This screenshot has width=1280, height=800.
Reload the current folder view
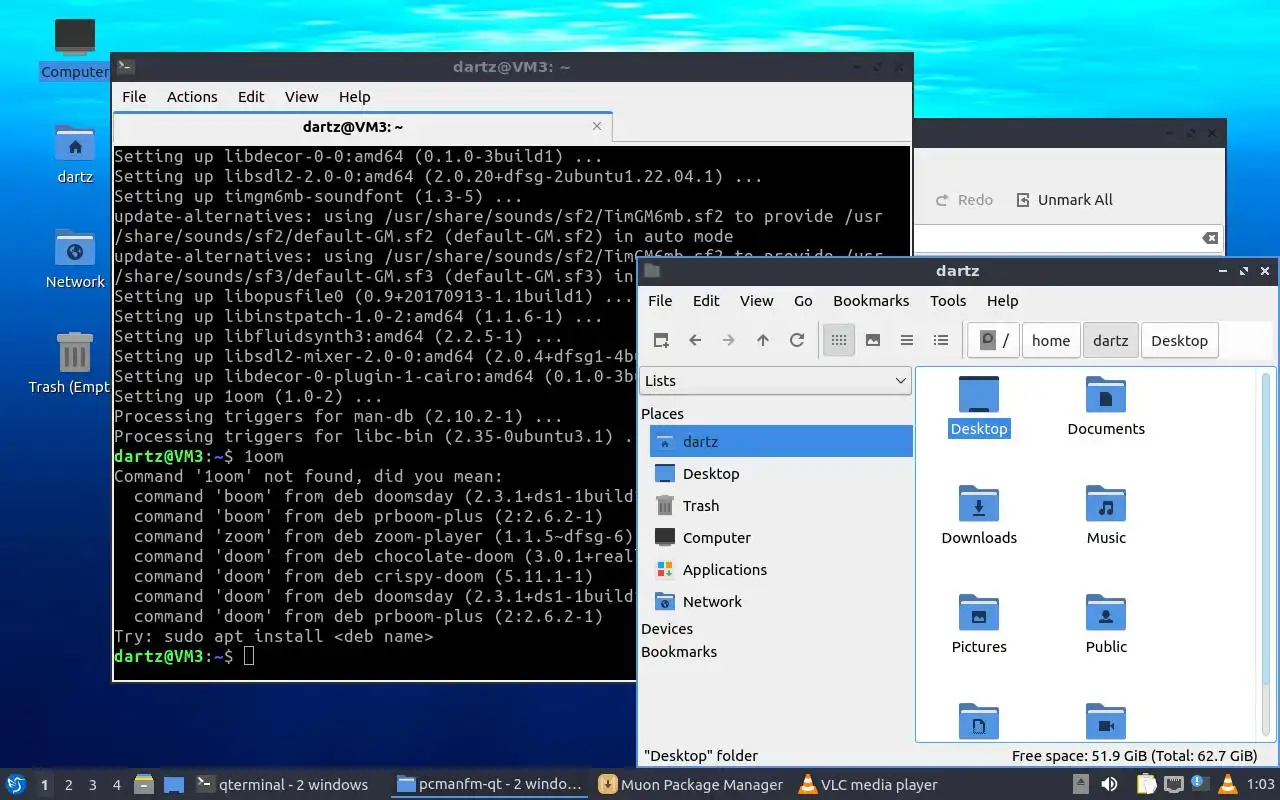tap(797, 340)
